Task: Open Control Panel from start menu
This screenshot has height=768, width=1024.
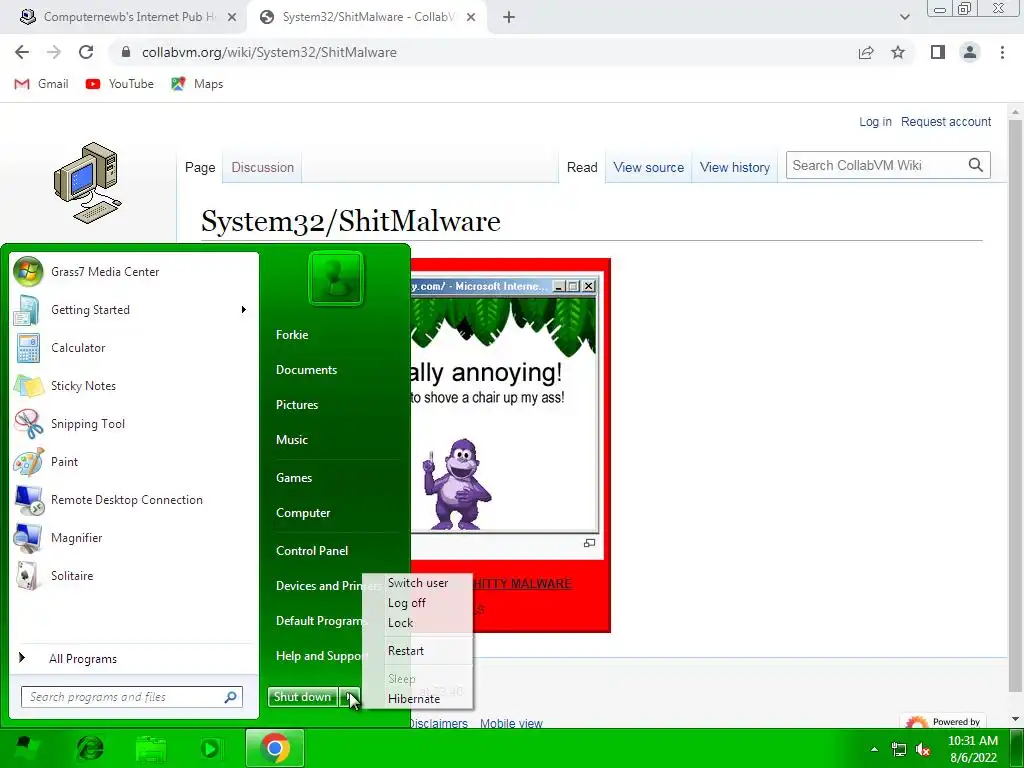Action: click(x=312, y=551)
